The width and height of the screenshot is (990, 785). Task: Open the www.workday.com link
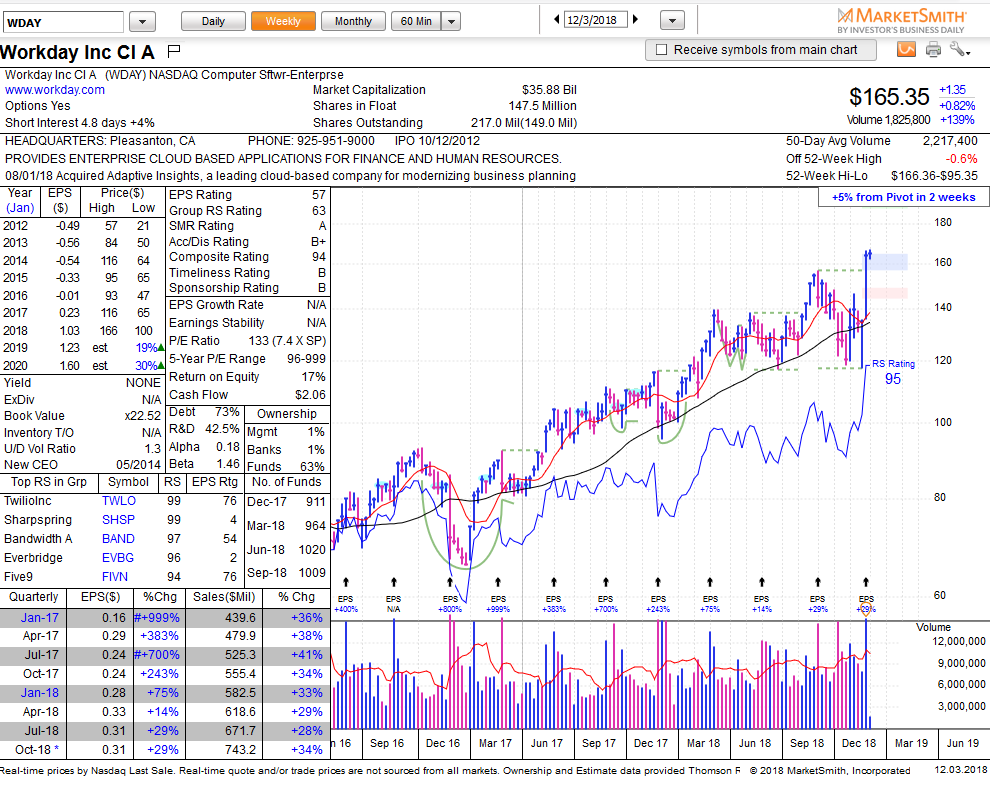point(55,90)
